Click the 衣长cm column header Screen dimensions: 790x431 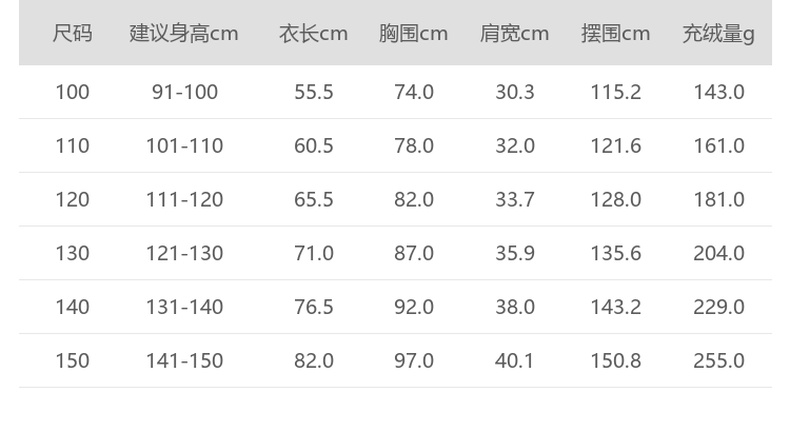(313, 33)
